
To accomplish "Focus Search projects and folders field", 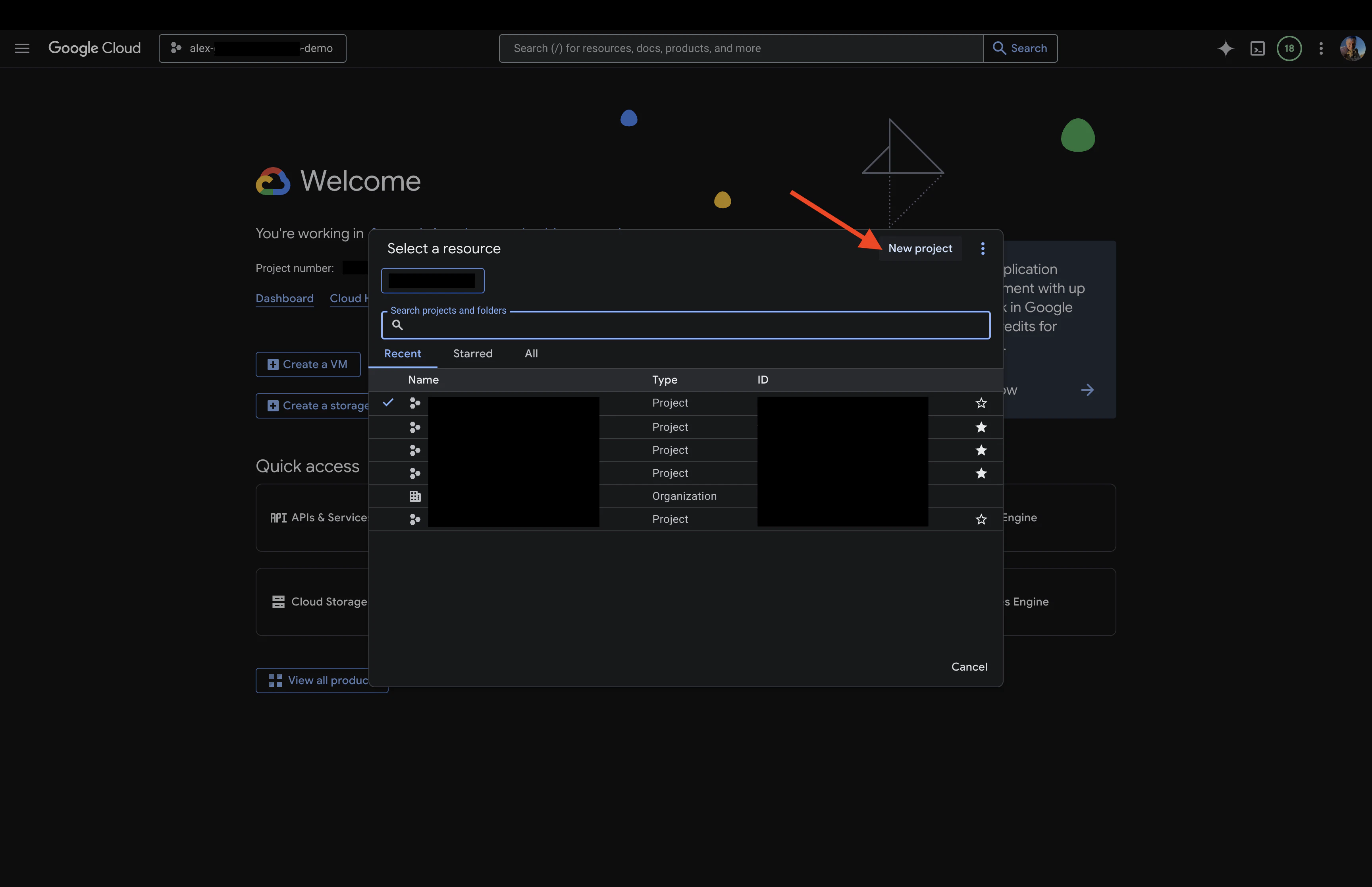I will (x=686, y=325).
